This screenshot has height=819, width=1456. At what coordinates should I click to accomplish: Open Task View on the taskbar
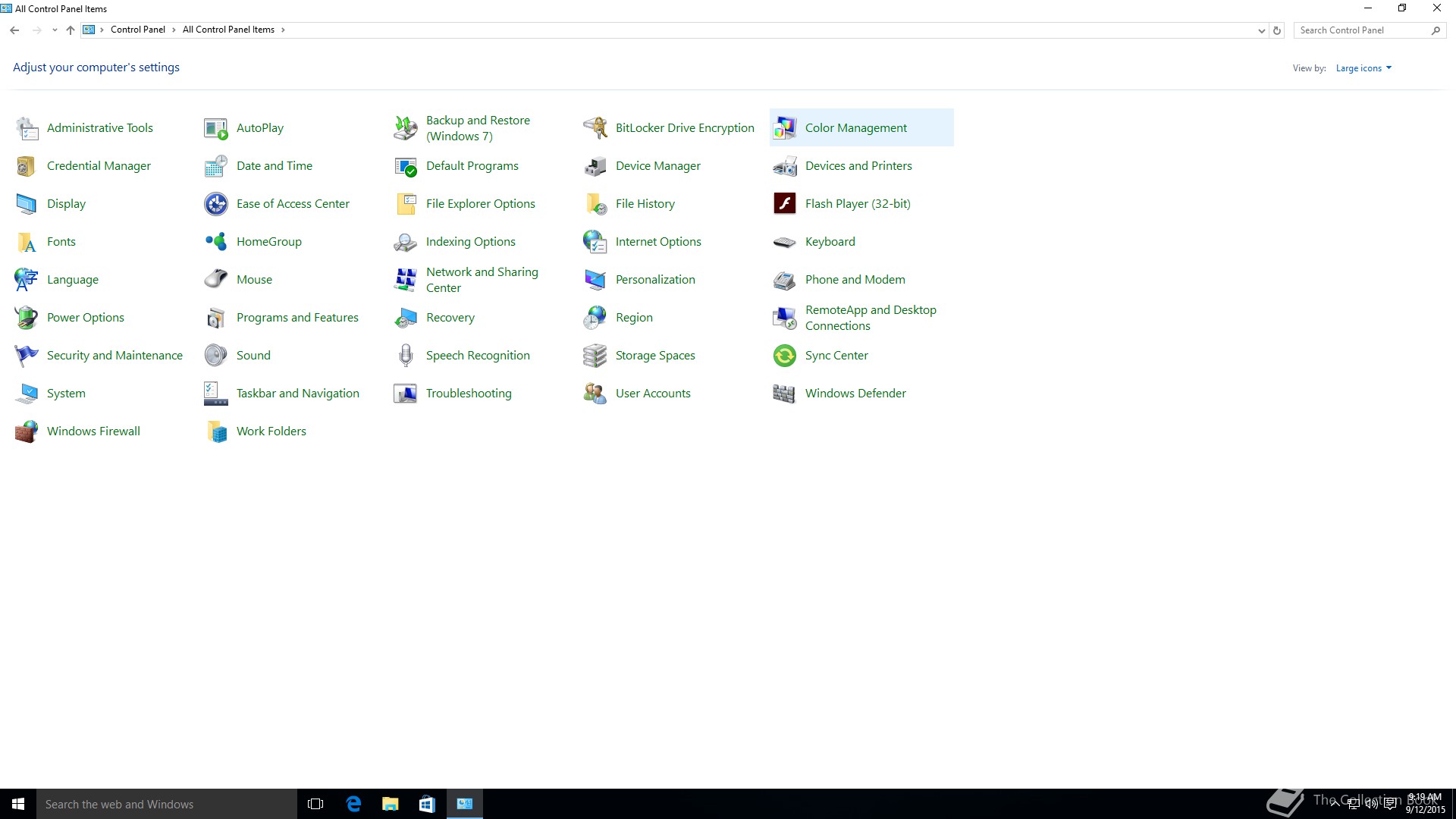pyautogui.click(x=315, y=804)
